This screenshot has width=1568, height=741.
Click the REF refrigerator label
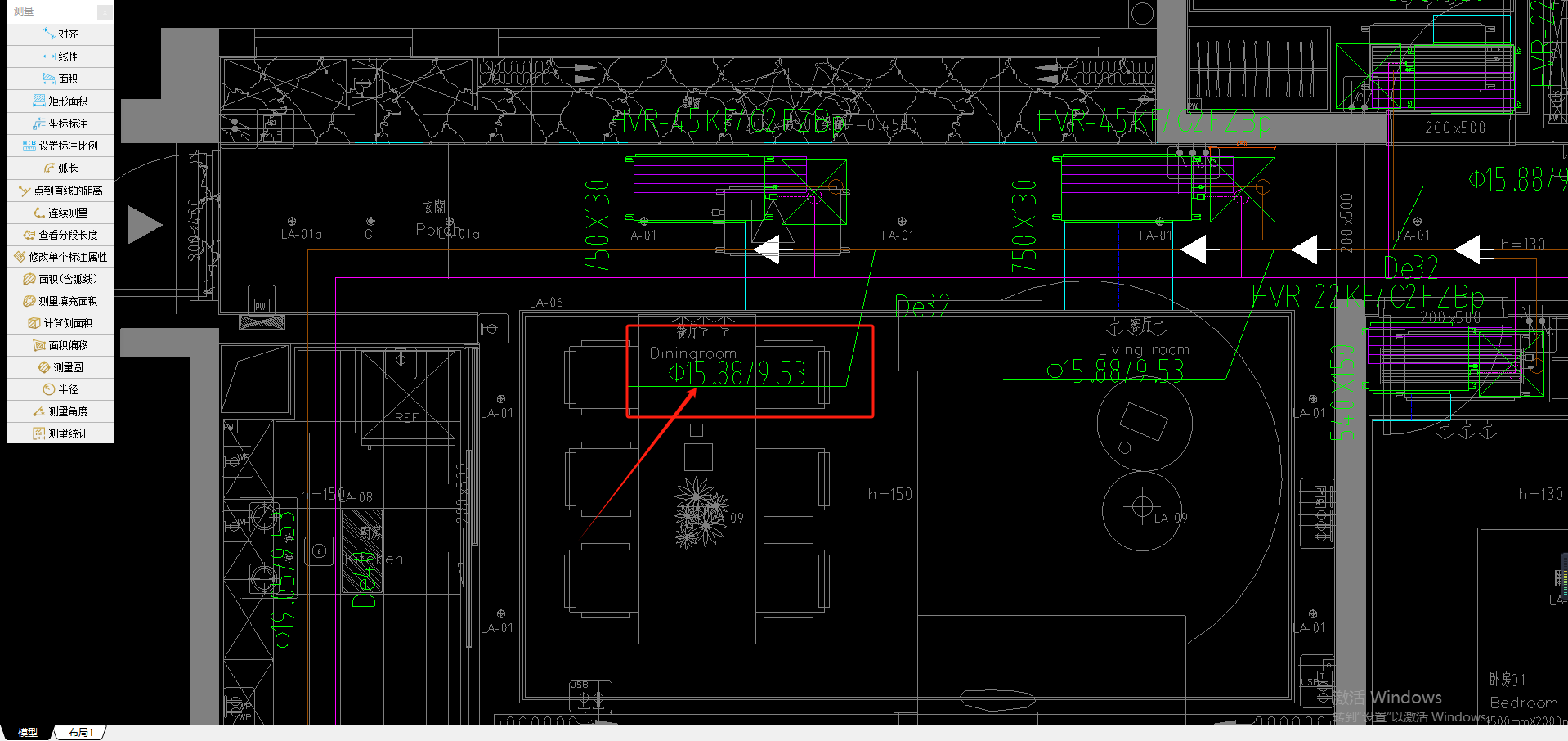tap(406, 417)
